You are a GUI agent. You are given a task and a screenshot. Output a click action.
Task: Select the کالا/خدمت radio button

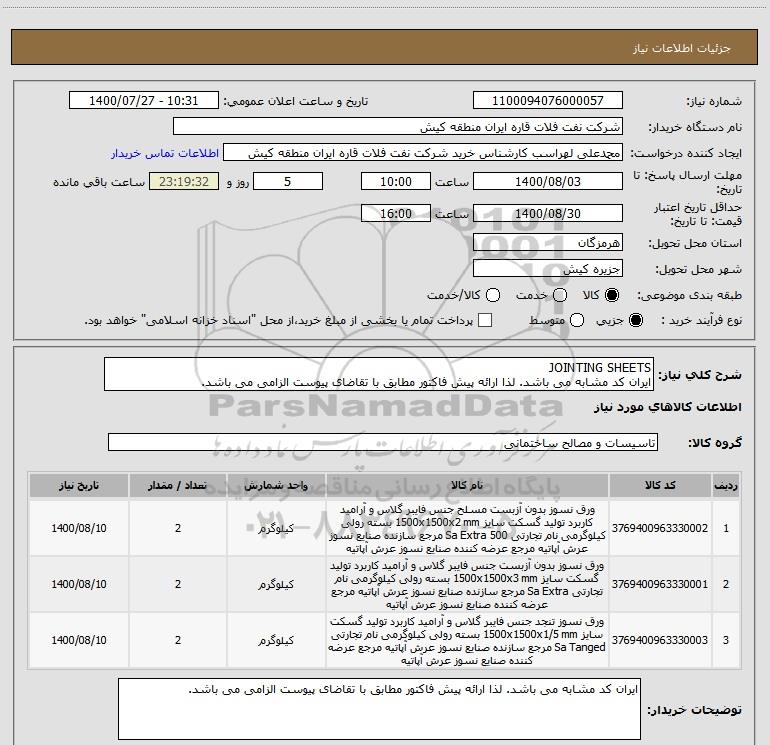[493, 295]
